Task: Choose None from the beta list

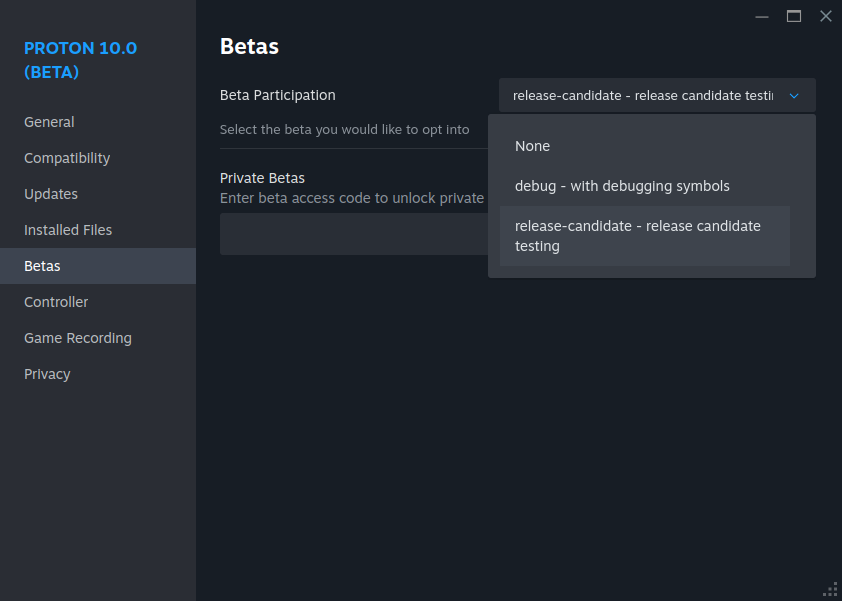Action: click(533, 146)
